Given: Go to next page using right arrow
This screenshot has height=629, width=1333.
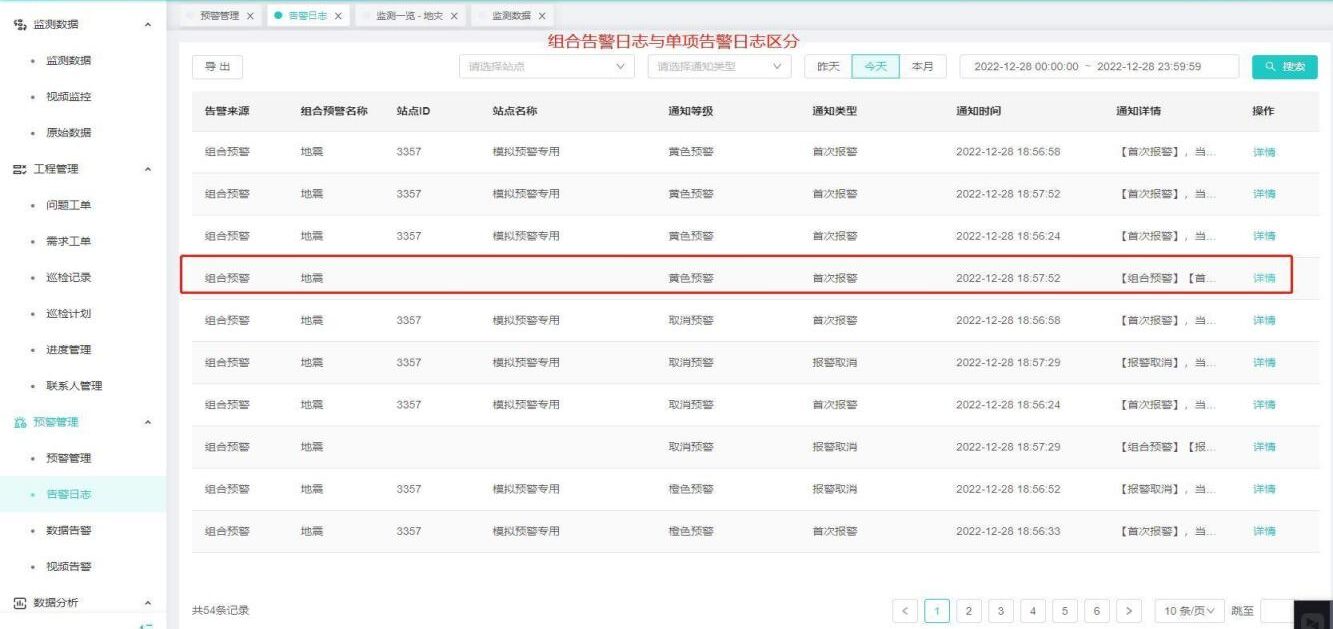Looking at the screenshot, I should click(x=1129, y=610).
